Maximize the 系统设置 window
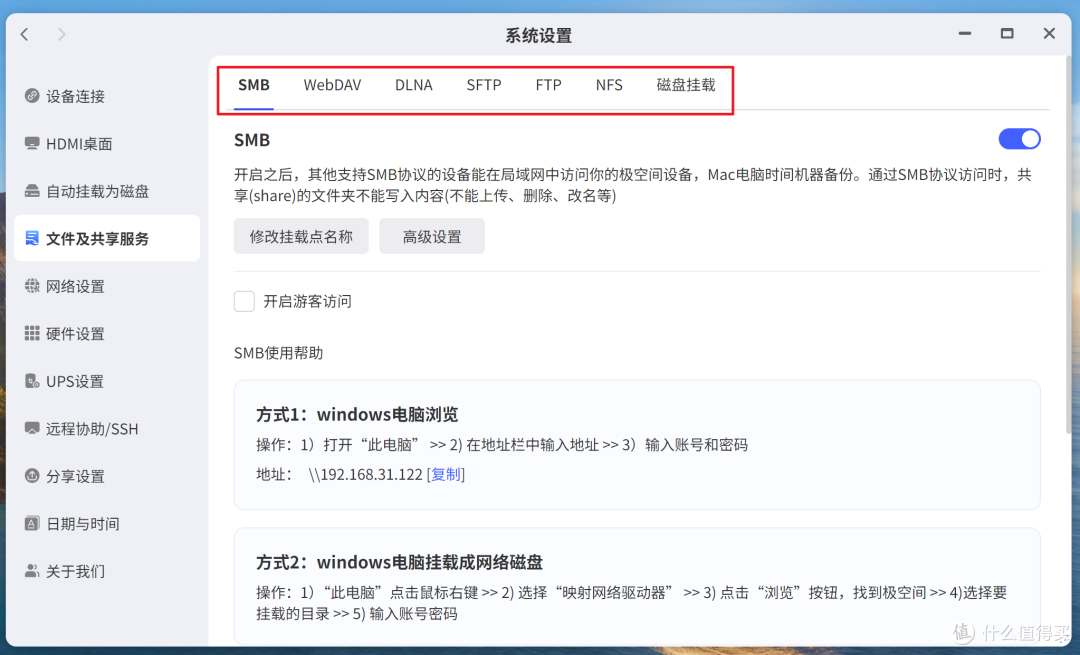The image size is (1080, 655). pyautogui.click(x=1007, y=33)
